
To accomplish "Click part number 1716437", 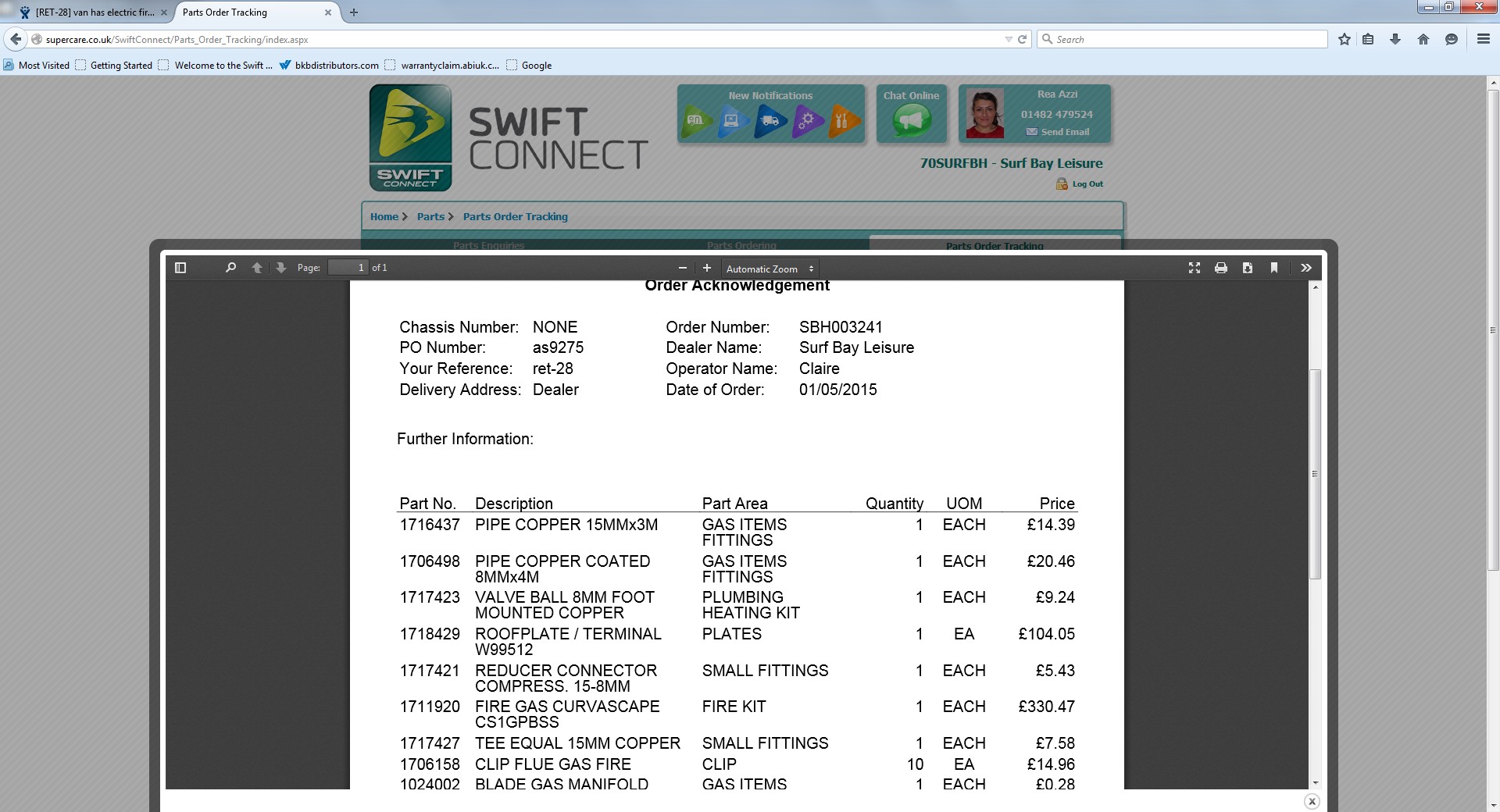I will (430, 525).
